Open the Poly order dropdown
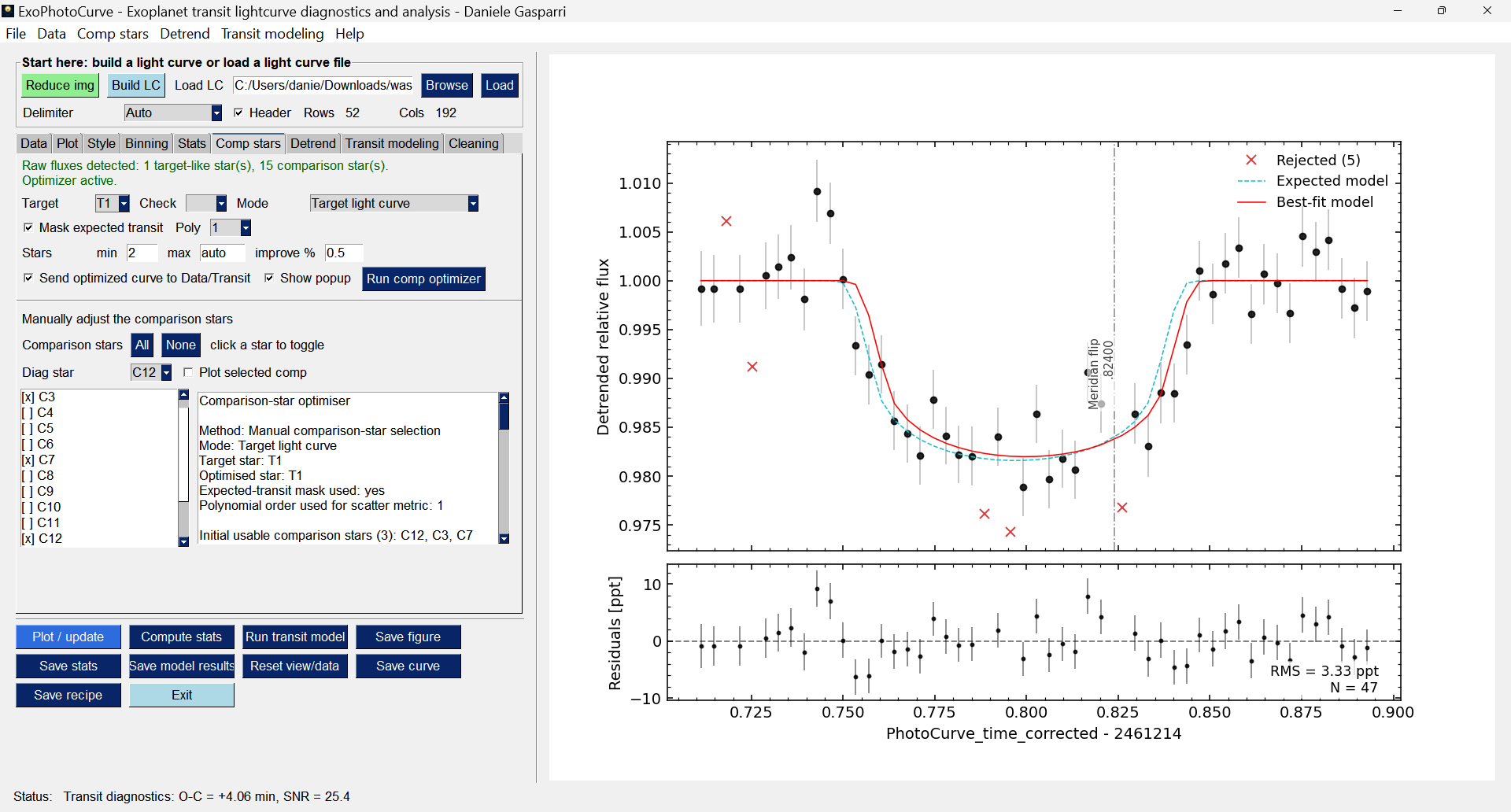This screenshot has height=812, width=1511. click(x=231, y=227)
